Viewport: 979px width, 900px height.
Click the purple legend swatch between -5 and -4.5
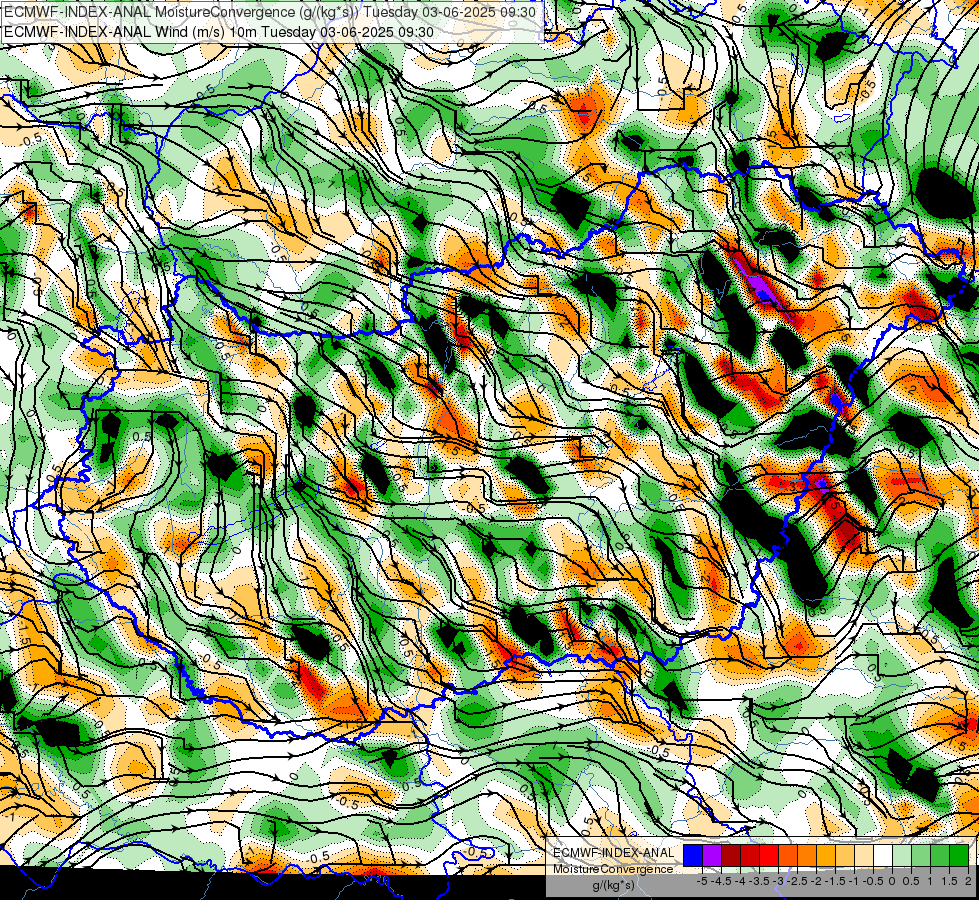(712, 855)
